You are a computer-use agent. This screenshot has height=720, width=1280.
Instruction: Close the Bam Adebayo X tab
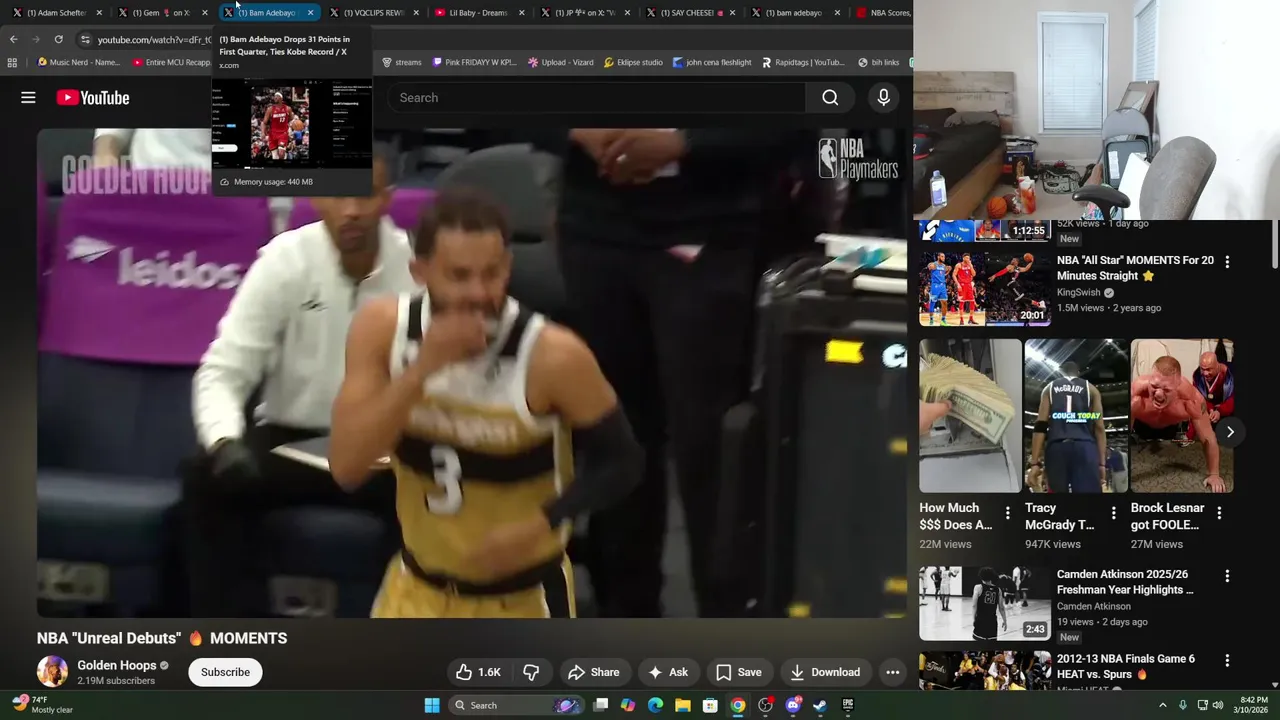(x=310, y=13)
